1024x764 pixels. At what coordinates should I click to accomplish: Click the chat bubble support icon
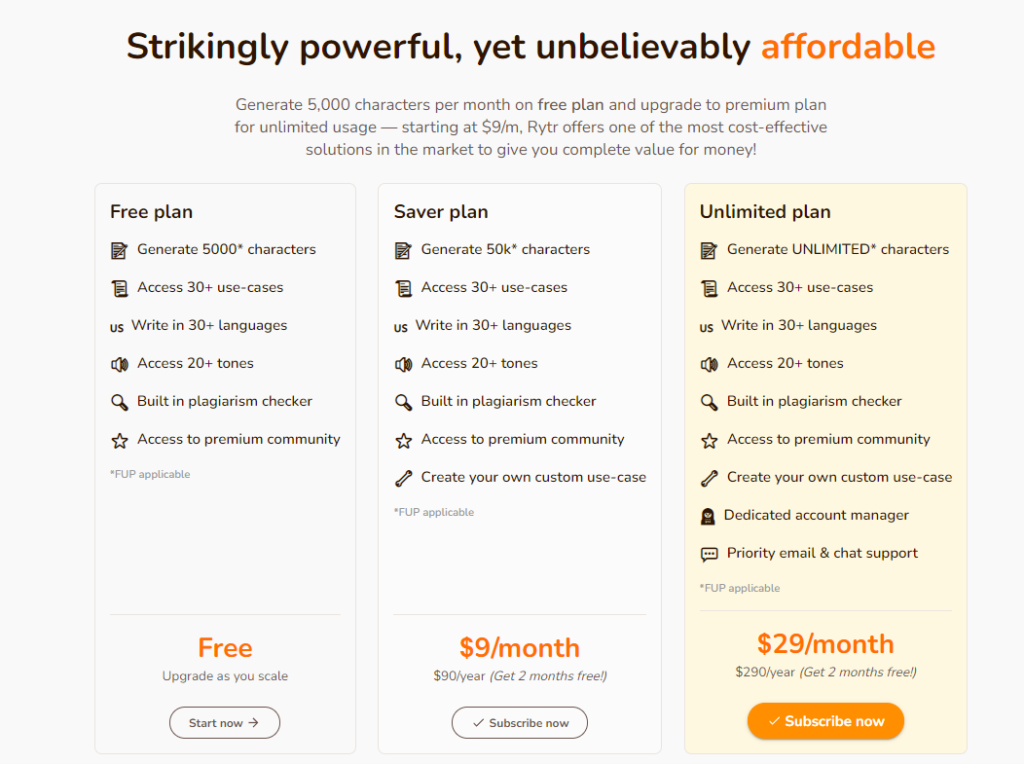[709, 554]
